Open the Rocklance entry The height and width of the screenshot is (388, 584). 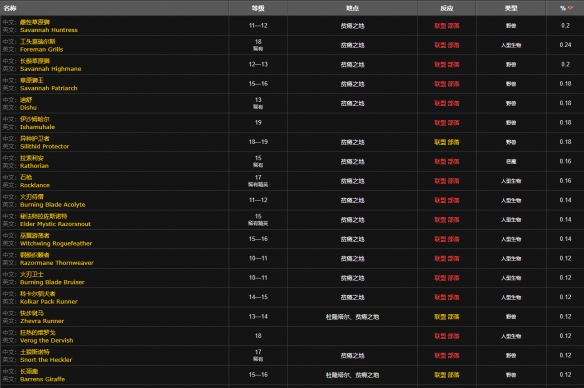point(35,185)
